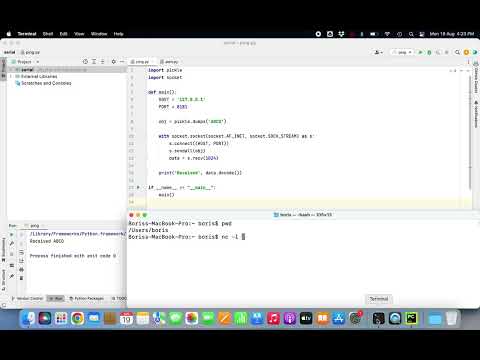Click the wrench settings icon in Run panel
Screen dimensions: 480x360
click(x=12, y=244)
